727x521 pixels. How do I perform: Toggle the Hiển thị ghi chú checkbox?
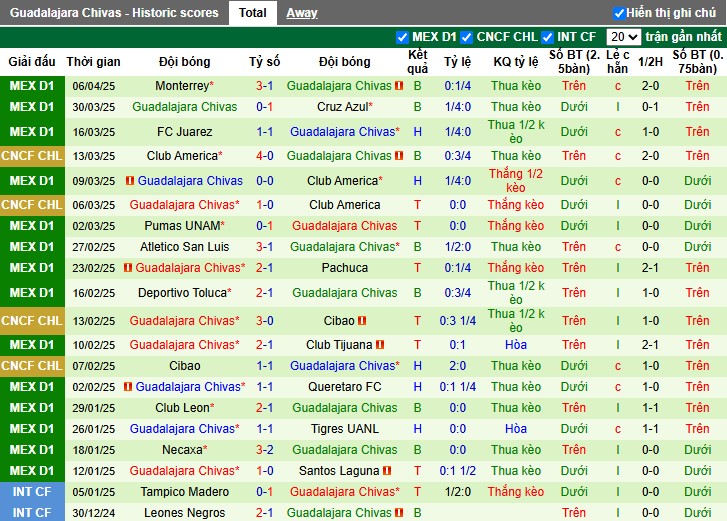[619, 13]
